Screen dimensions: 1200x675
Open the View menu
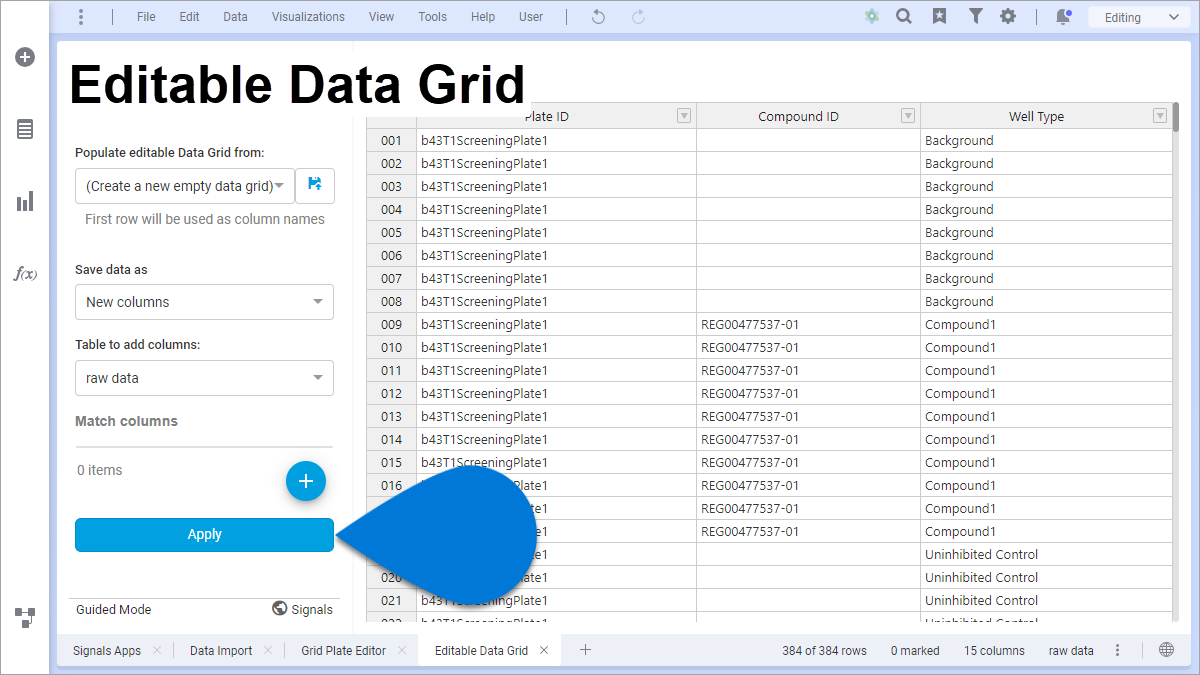[381, 17]
